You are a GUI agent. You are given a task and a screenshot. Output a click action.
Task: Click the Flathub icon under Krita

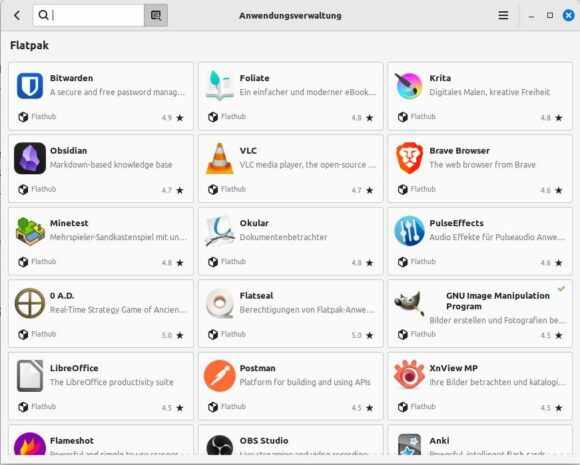tap(403, 117)
